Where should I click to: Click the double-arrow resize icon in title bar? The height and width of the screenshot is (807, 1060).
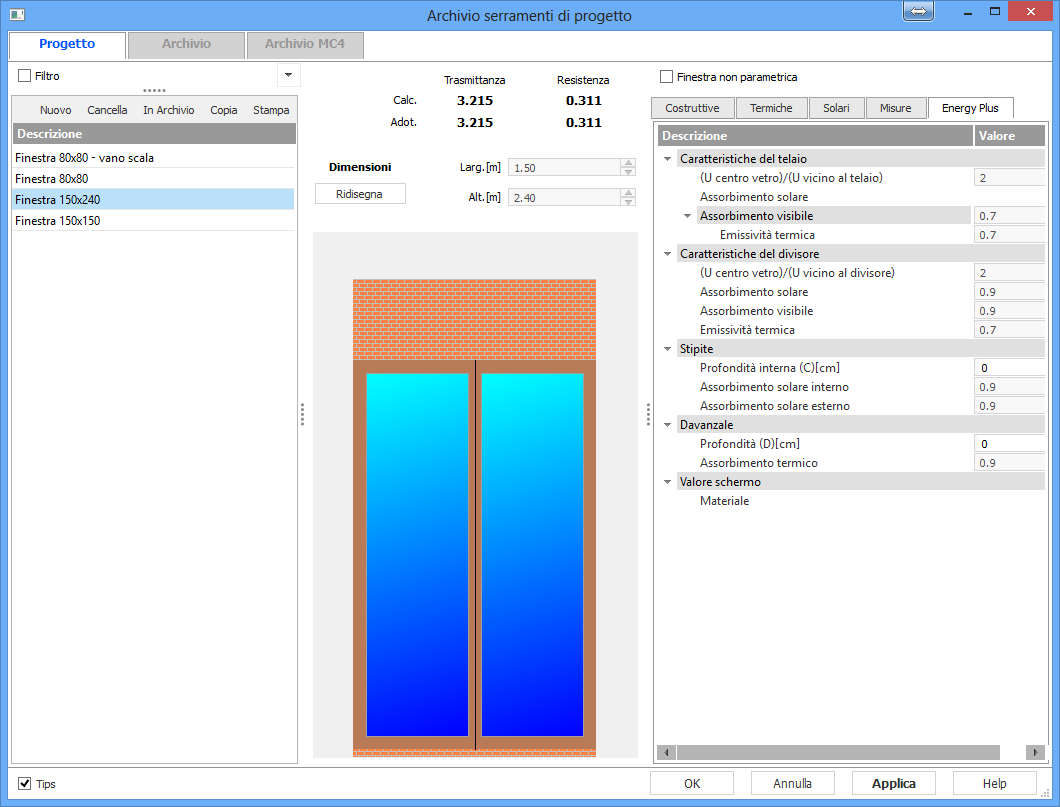click(918, 11)
